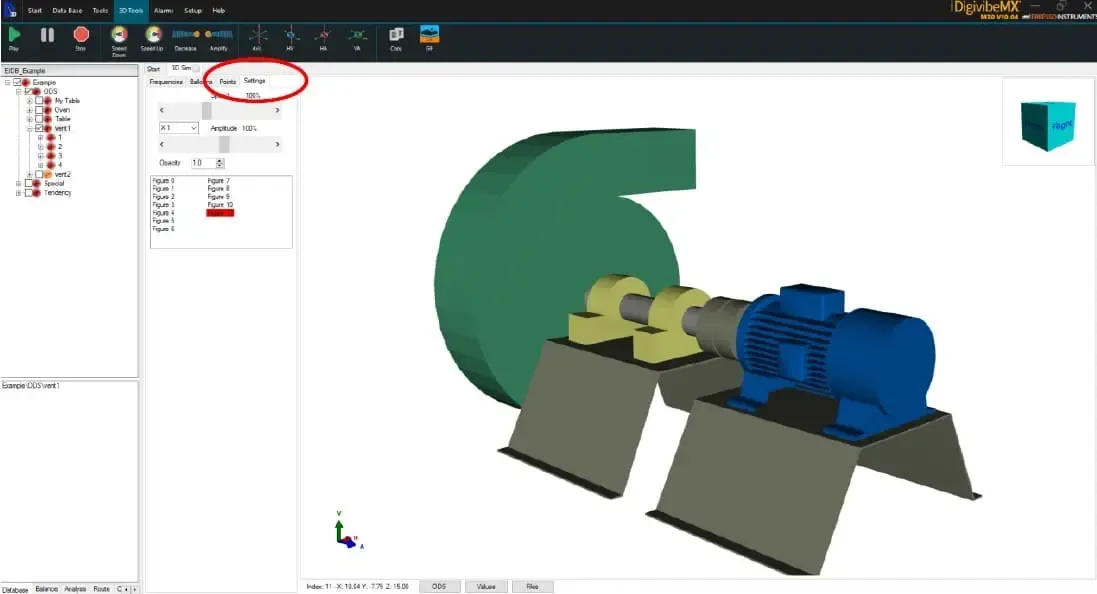Click the Amplify amplitude icon
This screenshot has width=1097, height=594.
click(x=218, y=34)
